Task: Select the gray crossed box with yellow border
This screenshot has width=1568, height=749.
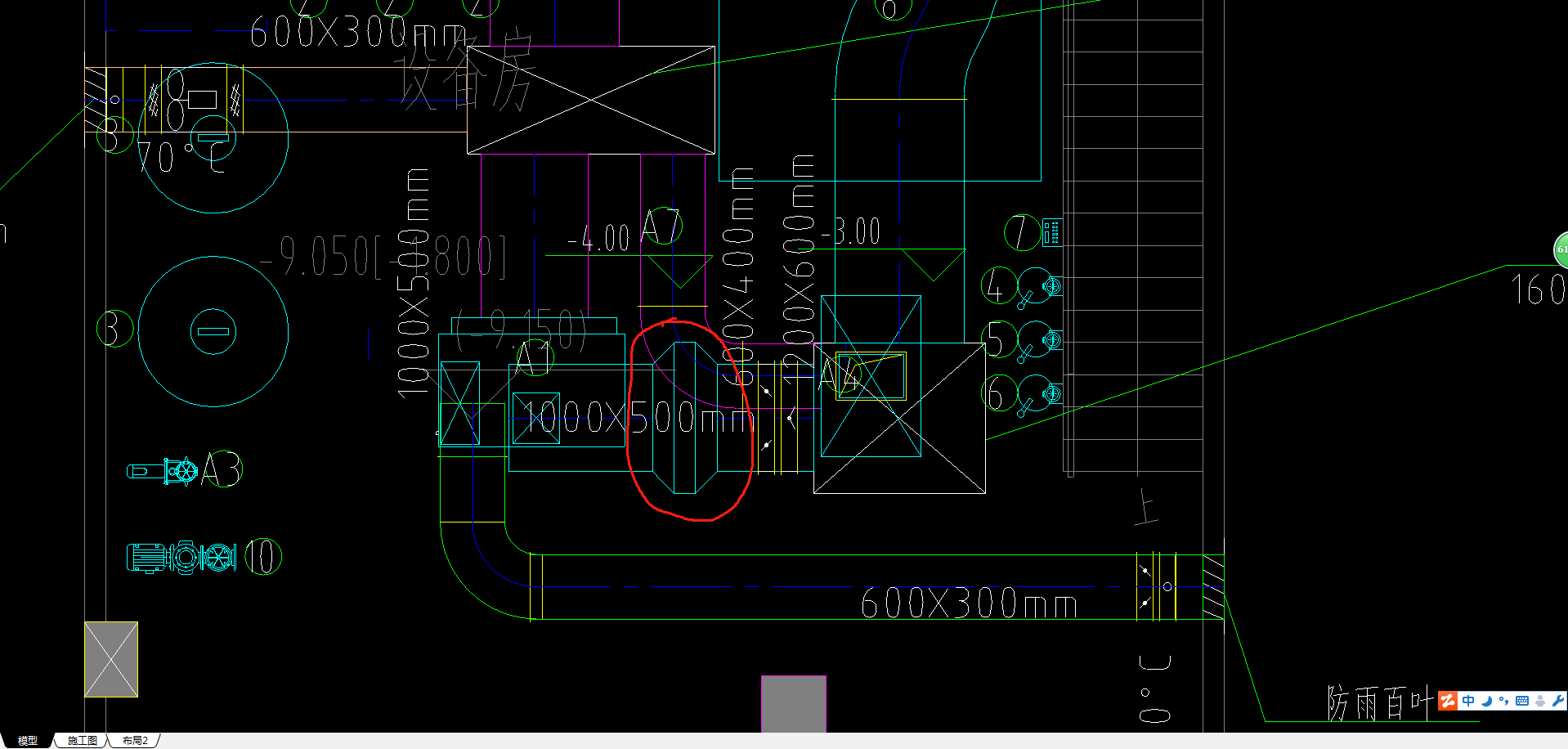Action: [111, 660]
